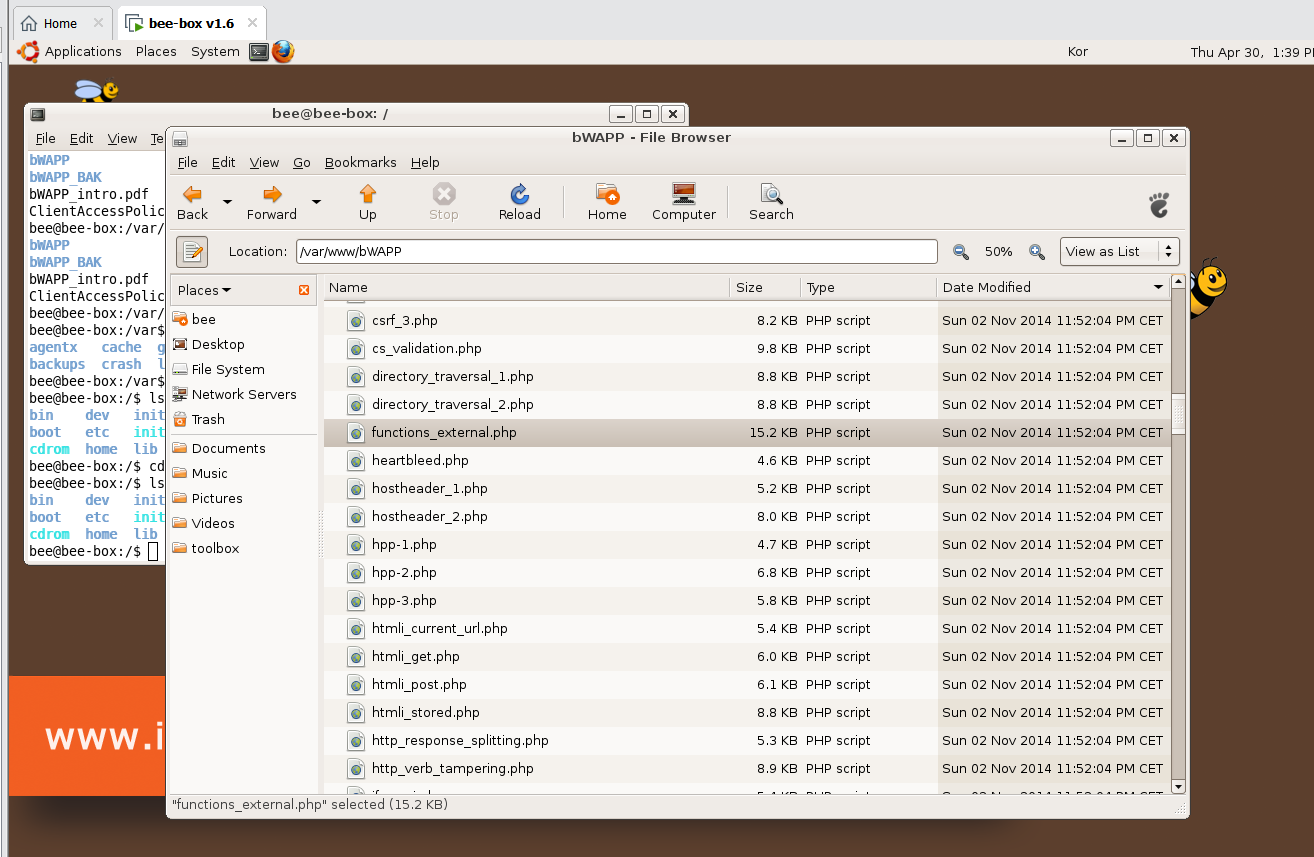
Task: Open the Places menu in top panel
Action: click(156, 51)
